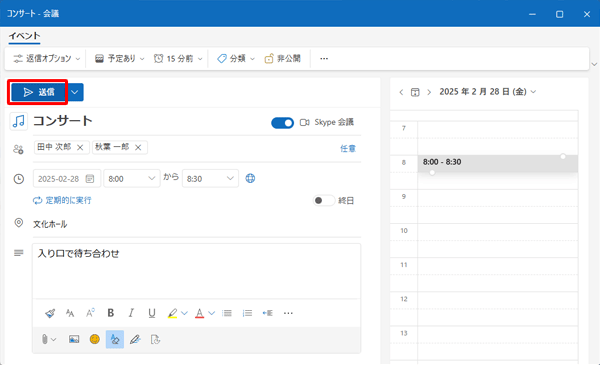Open more formatting options ellipsis
600x365 pixels.
point(288,313)
